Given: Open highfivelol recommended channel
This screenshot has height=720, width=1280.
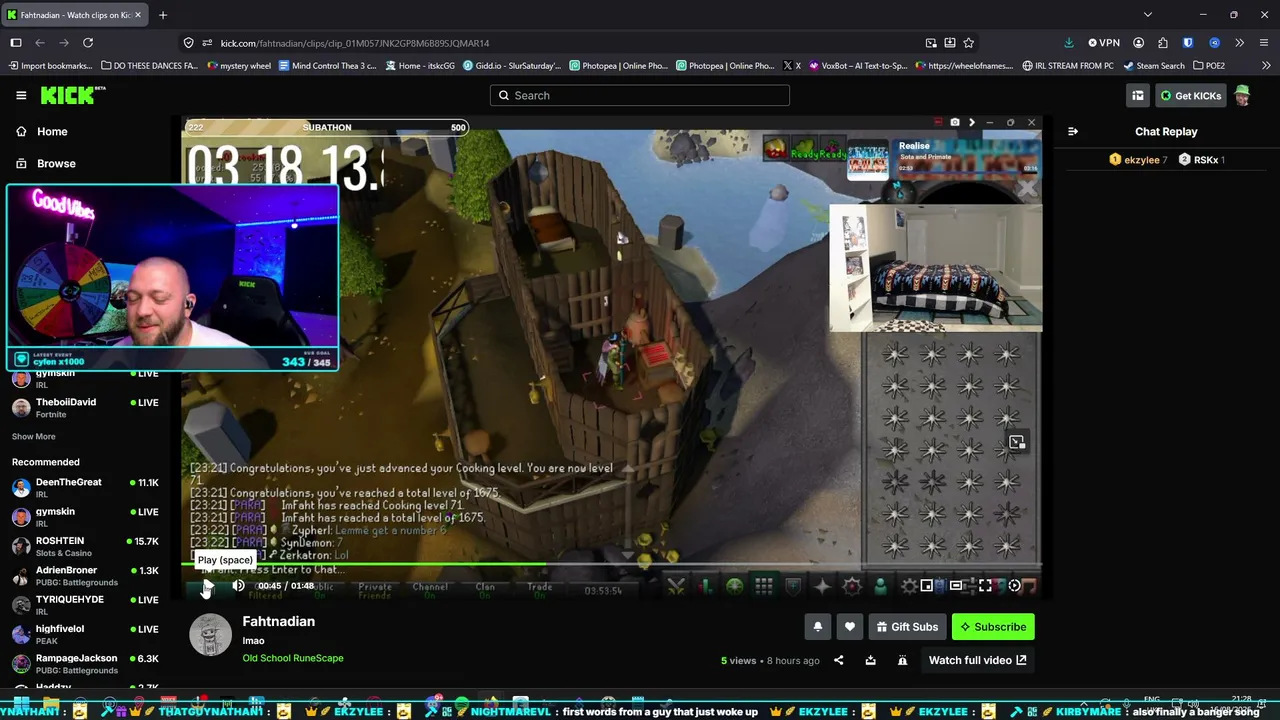Looking at the screenshot, I should (x=86, y=635).
